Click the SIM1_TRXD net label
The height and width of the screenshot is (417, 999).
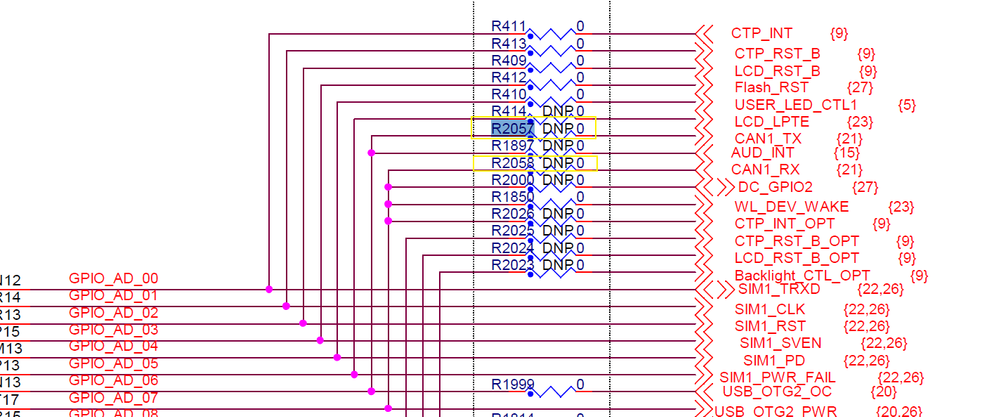(x=779, y=289)
